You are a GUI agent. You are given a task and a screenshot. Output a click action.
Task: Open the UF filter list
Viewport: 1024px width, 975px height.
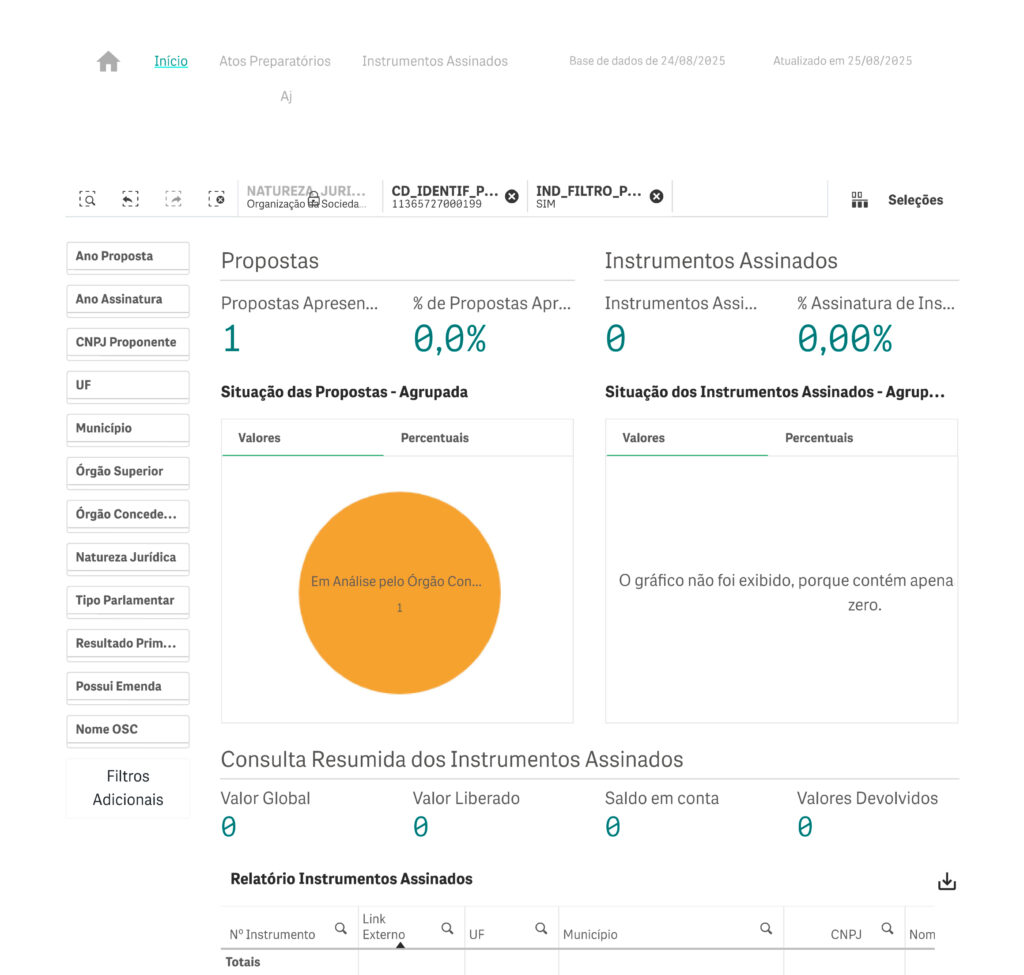pos(127,386)
